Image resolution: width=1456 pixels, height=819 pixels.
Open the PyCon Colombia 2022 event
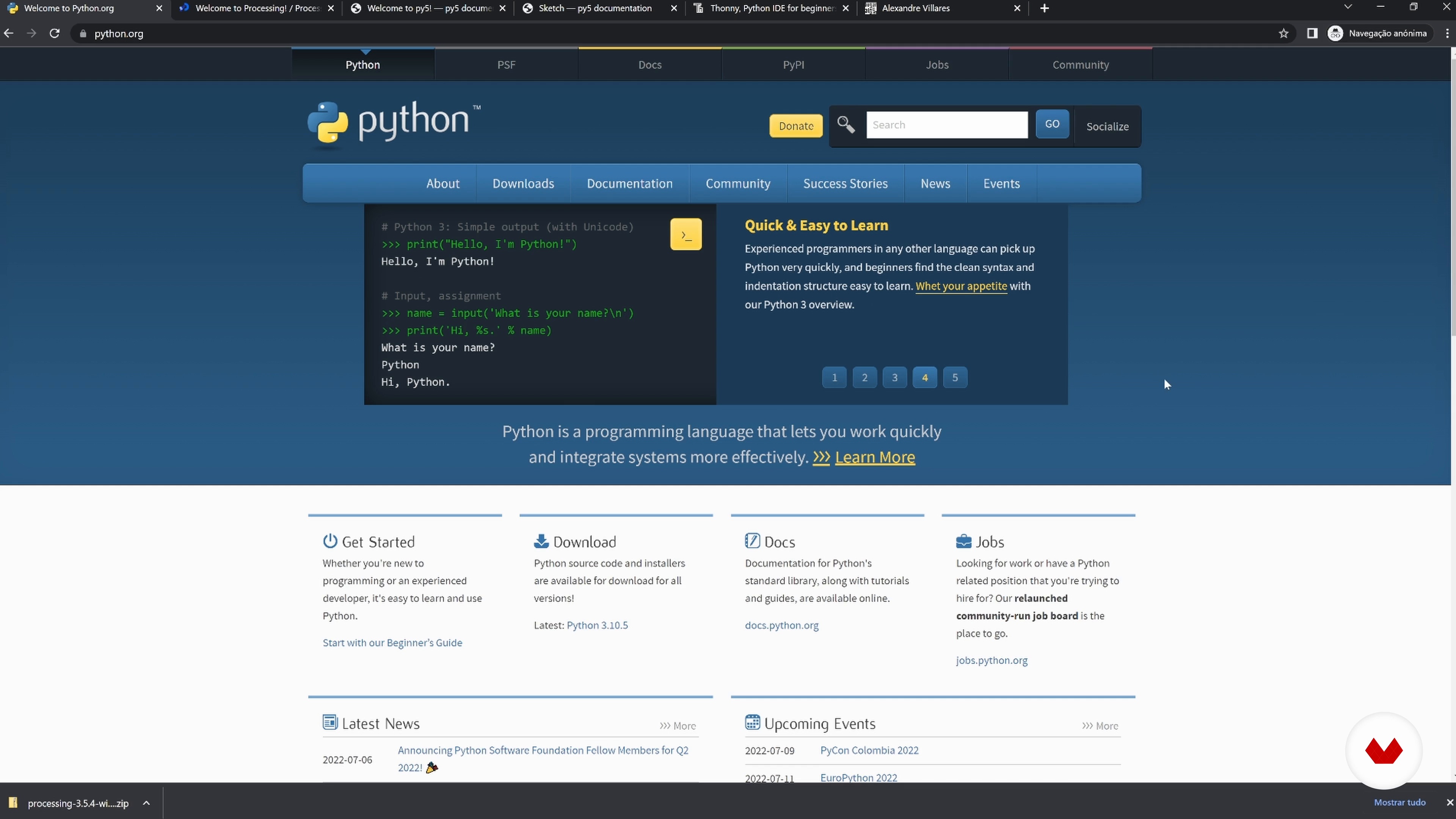click(869, 750)
